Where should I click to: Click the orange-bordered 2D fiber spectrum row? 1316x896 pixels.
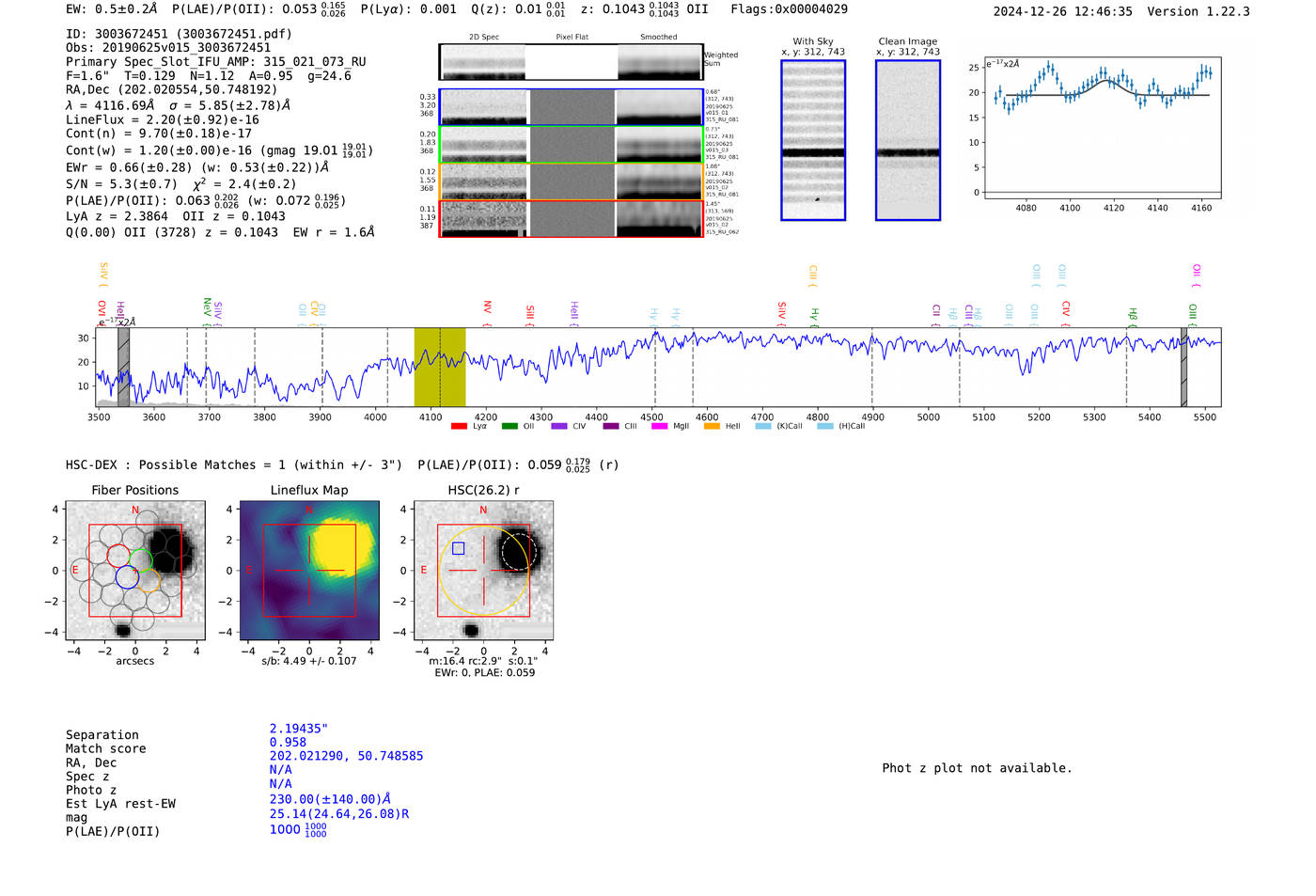[571, 181]
